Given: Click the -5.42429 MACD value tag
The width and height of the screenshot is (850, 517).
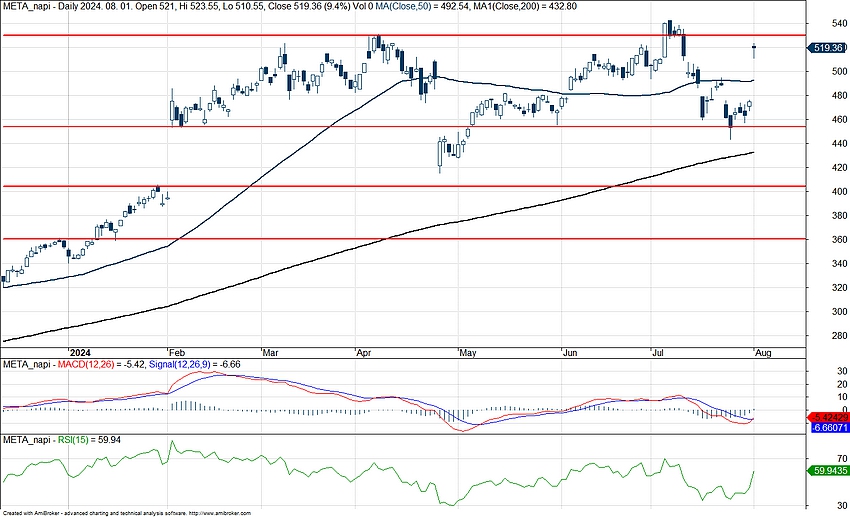Looking at the screenshot, I should [x=828, y=417].
